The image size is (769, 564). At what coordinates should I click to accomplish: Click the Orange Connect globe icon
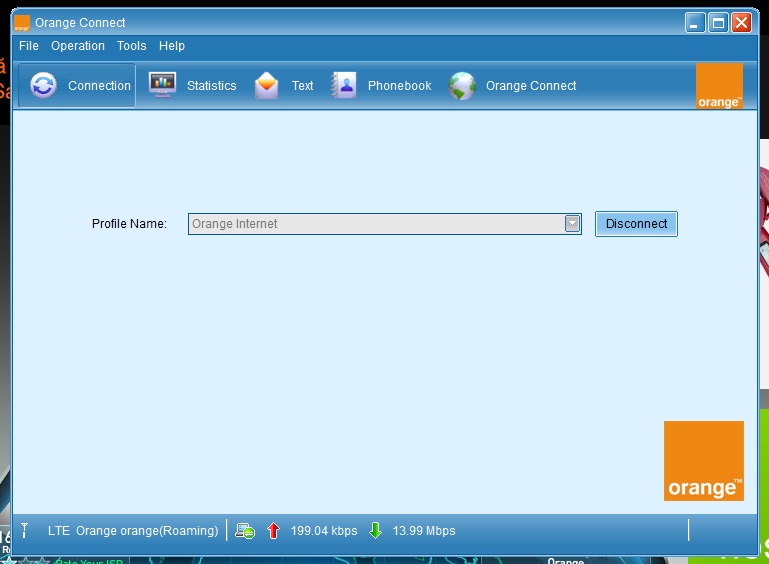point(462,86)
